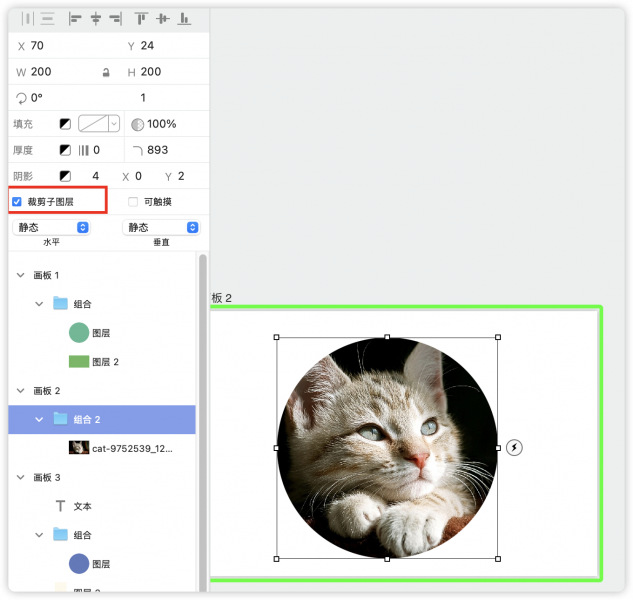
Task: Click the lightning interaction icon beside the cat image
Action: [514, 447]
